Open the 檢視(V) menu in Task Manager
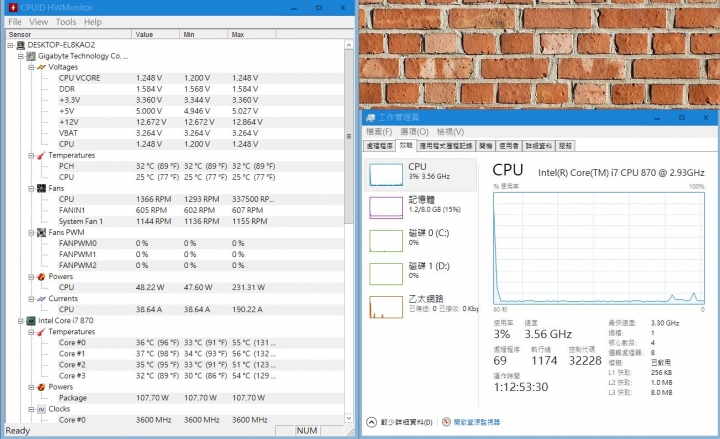Viewport: 720px width, 439px height. [450, 132]
